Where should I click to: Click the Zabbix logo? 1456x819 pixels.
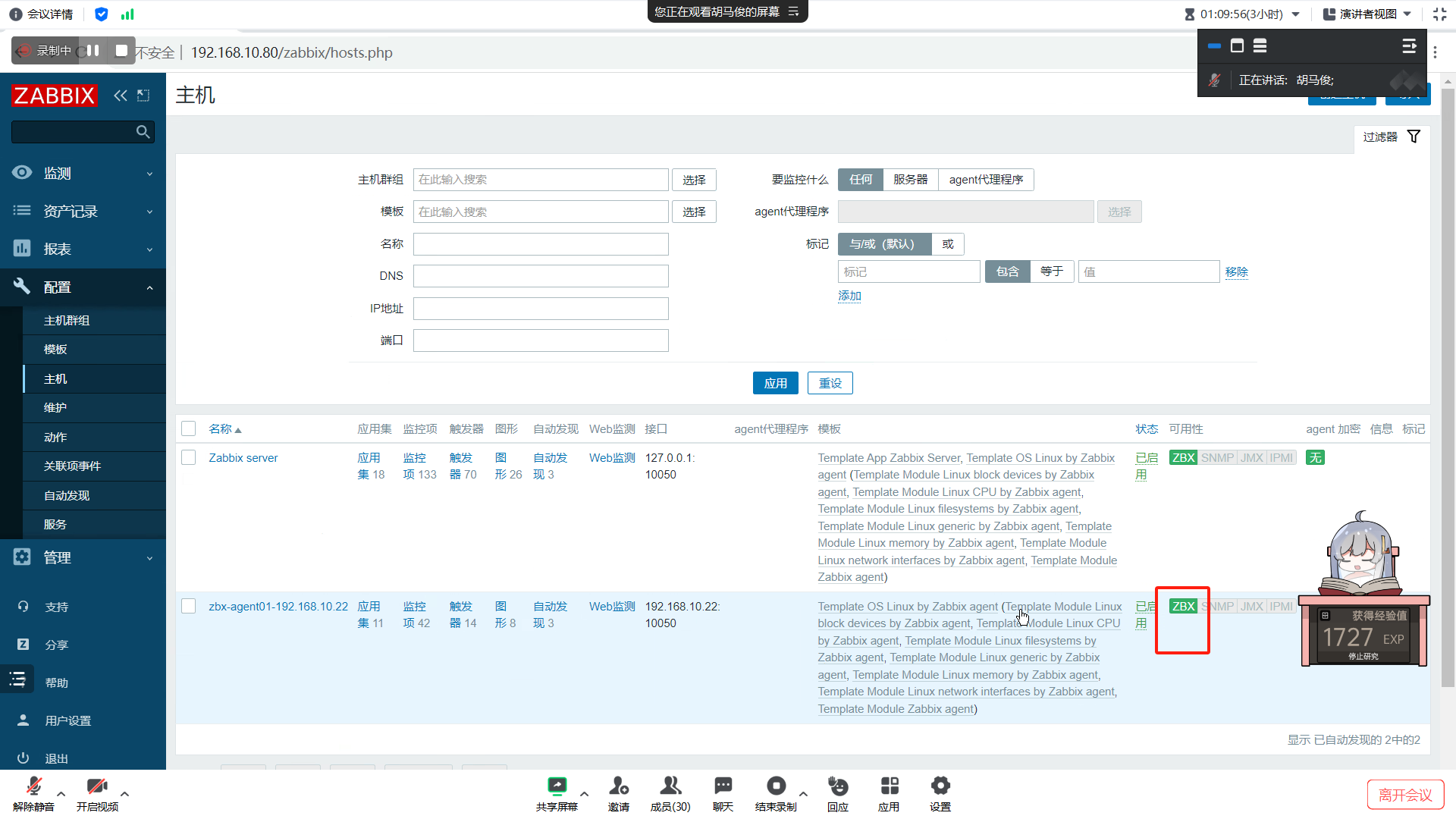coord(55,96)
